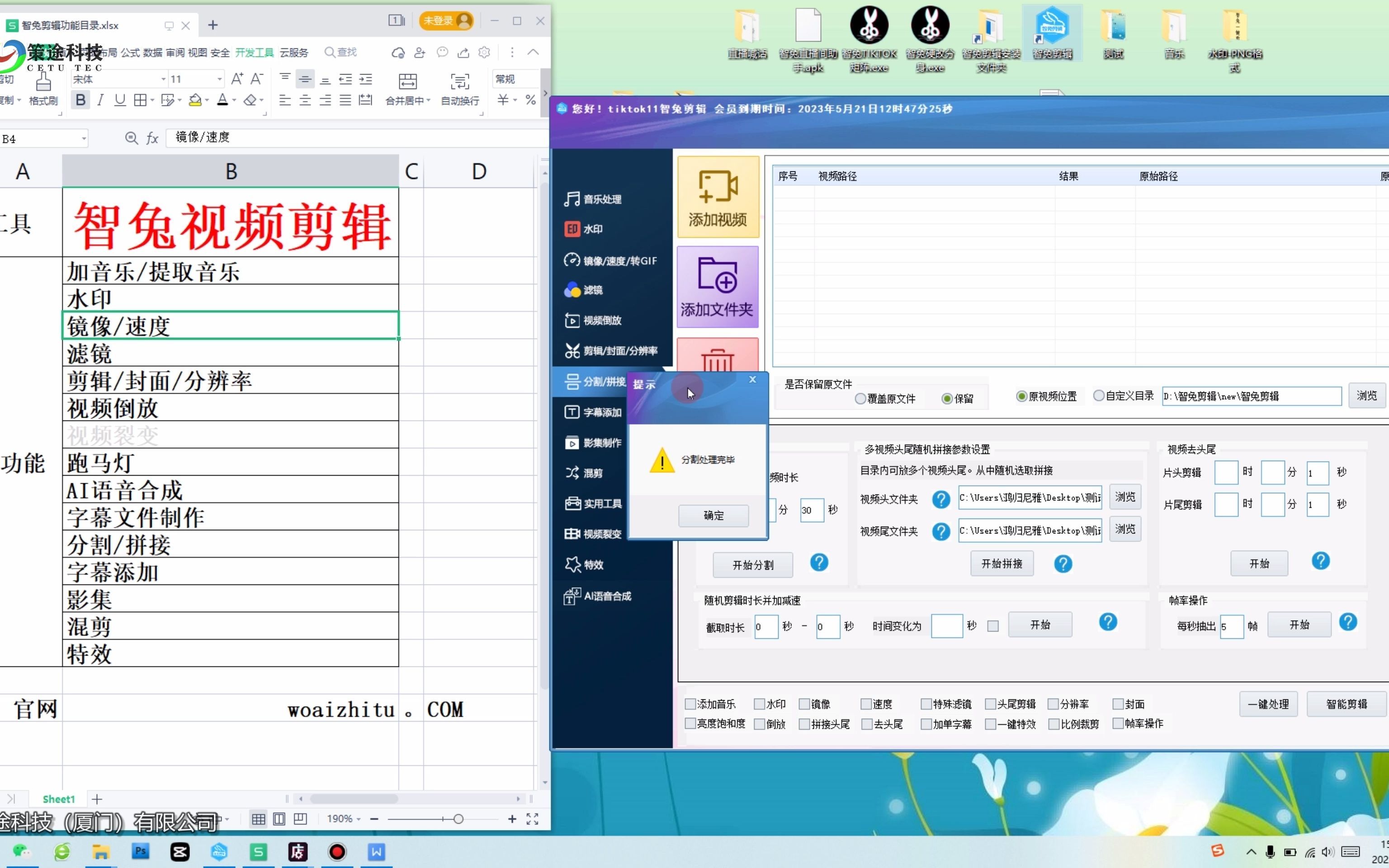The width and height of the screenshot is (1389, 868).
Task: Adjust the WPS zoom slider handle
Action: coord(458,819)
